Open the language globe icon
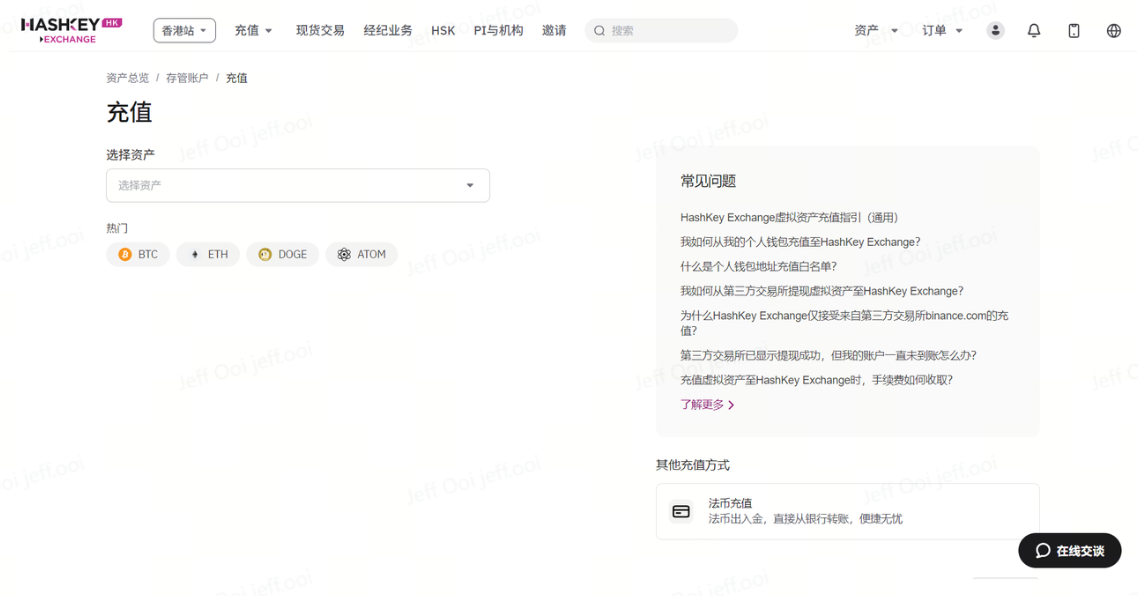The height and width of the screenshot is (596, 1138). 1114,30
